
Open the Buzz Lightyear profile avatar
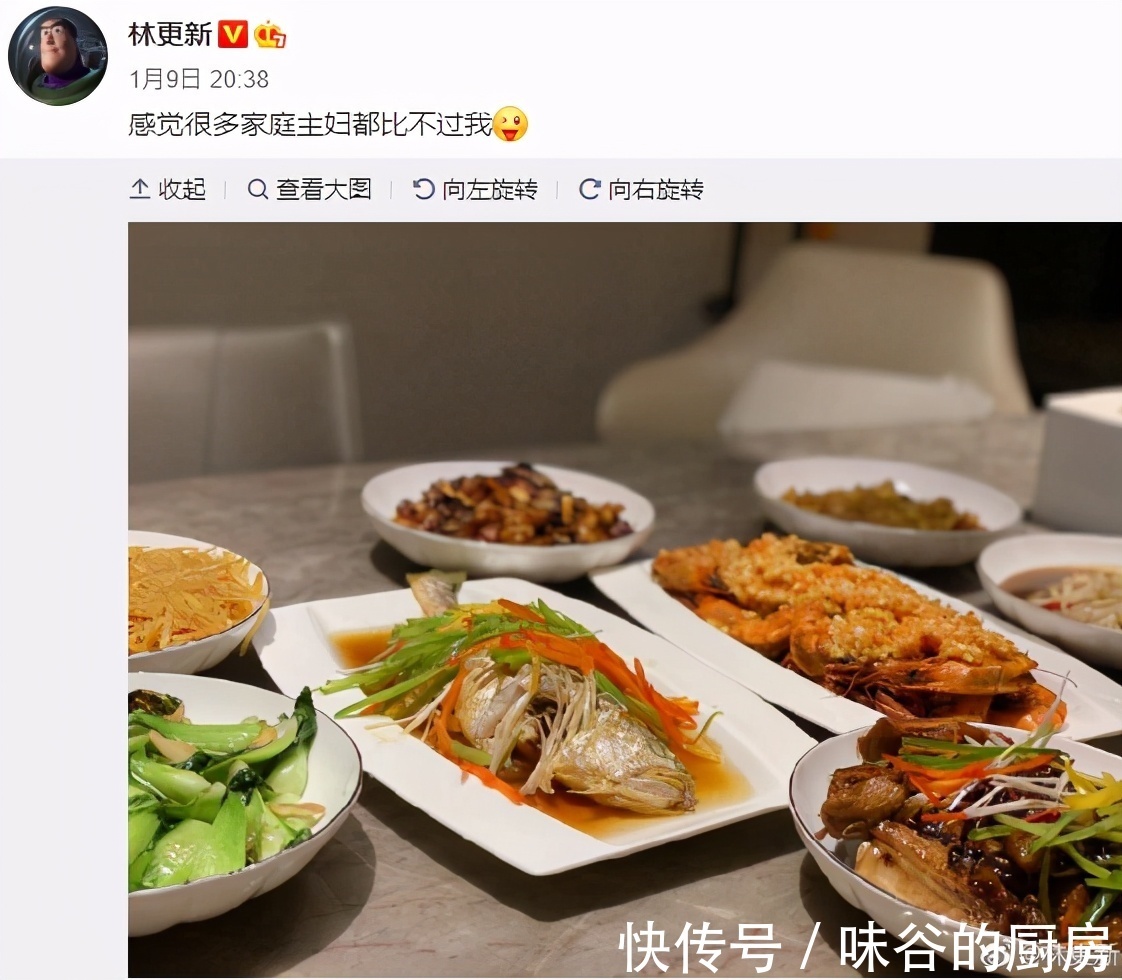(x=57, y=56)
